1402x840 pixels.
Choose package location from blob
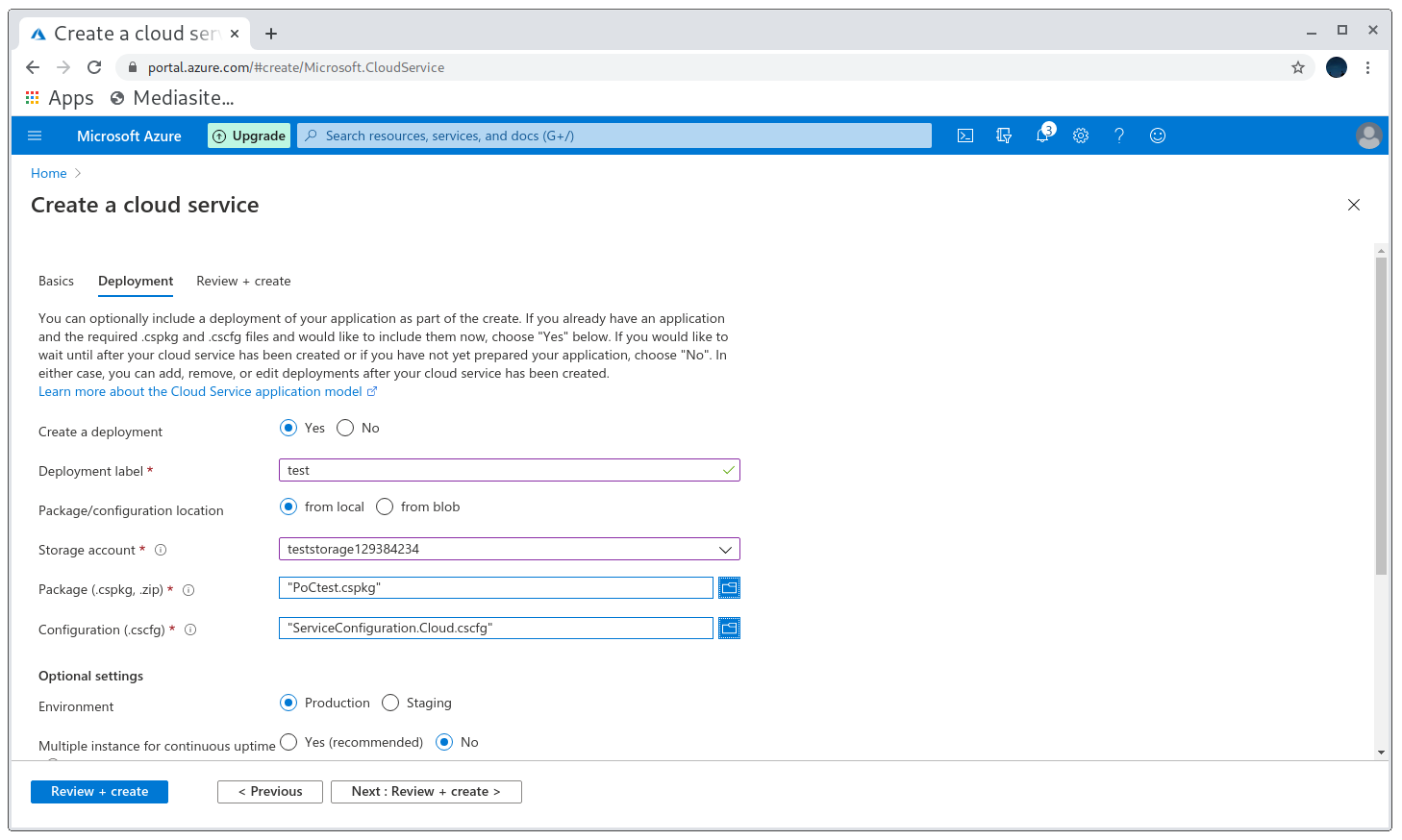pyautogui.click(x=385, y=506)
